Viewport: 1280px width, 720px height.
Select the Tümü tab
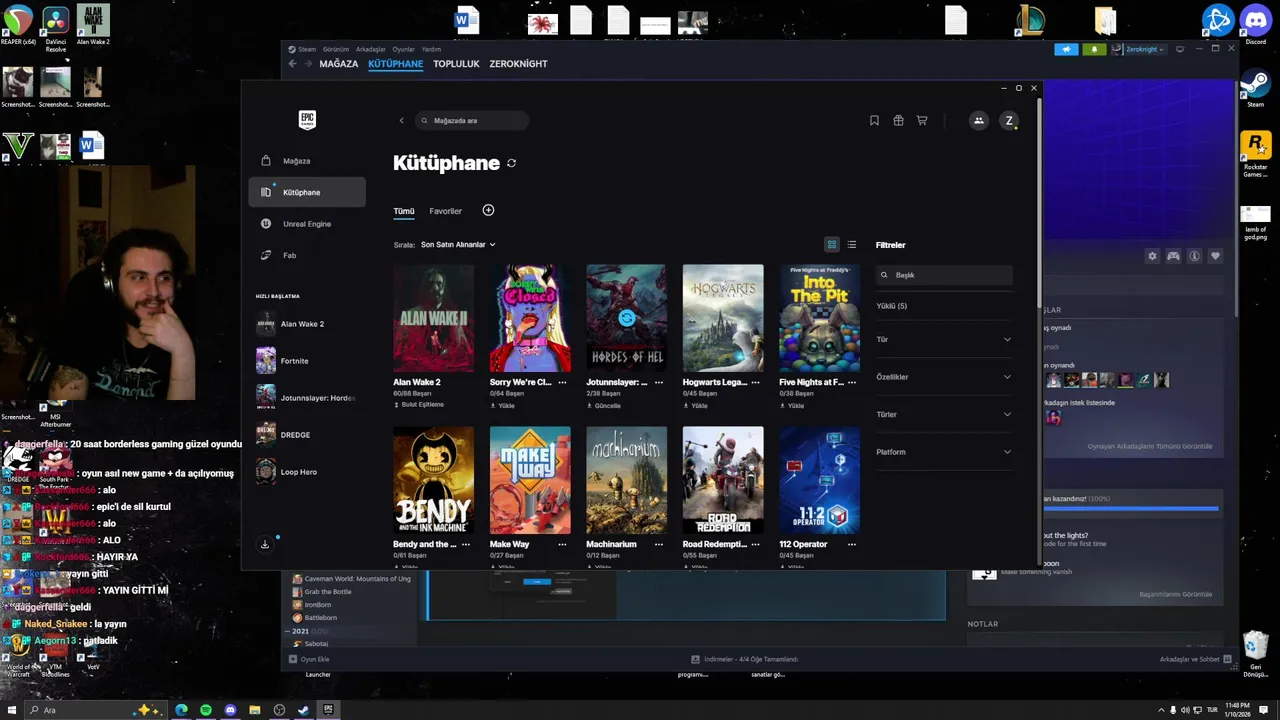403,211
